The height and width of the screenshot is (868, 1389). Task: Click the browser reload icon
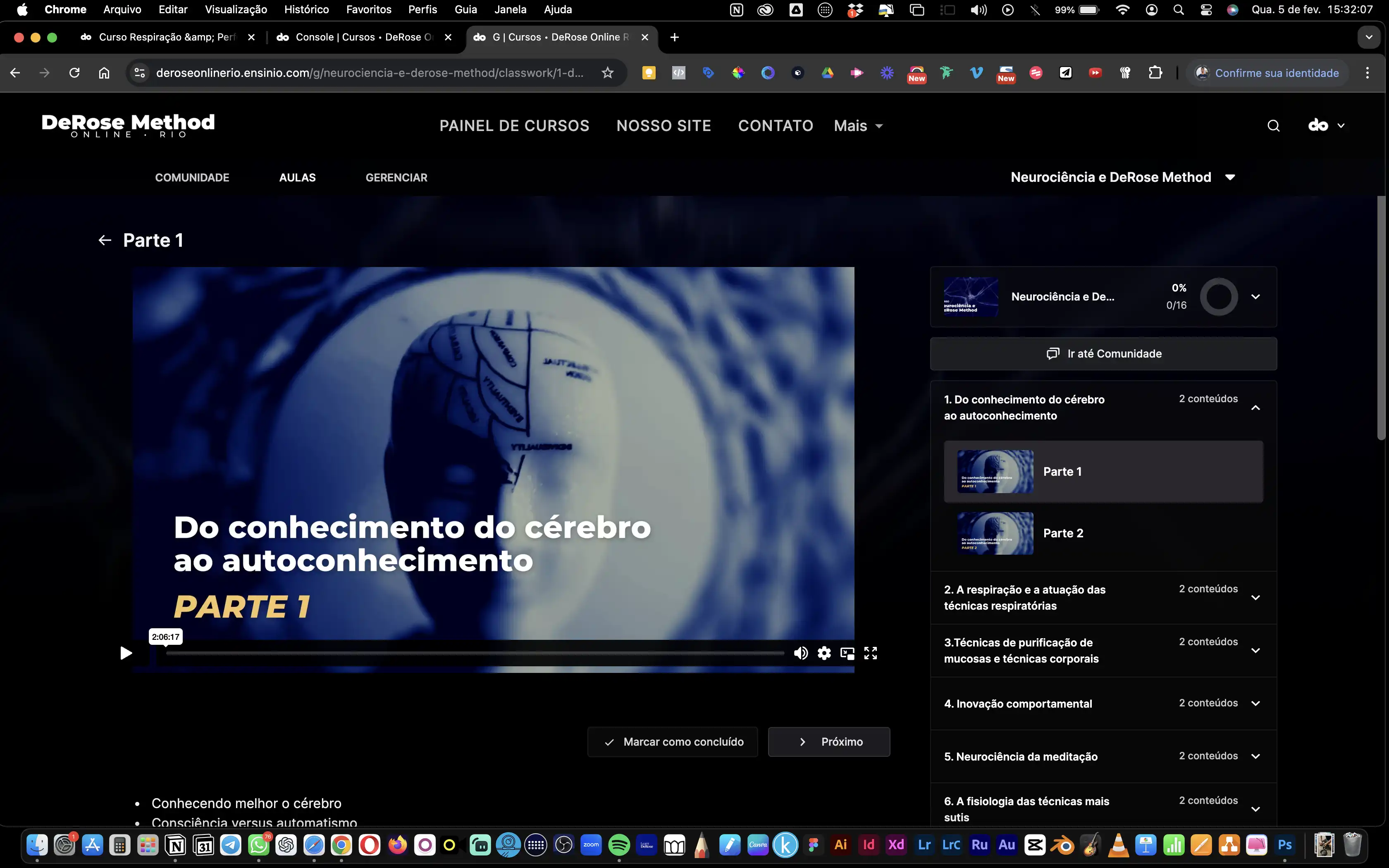tap(74, 73)
